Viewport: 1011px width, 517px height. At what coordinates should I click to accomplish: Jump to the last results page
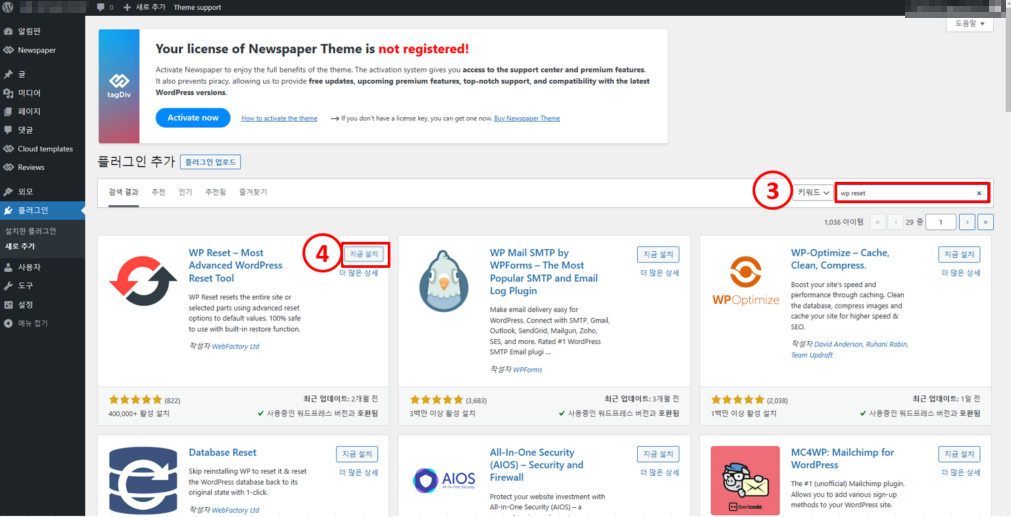986,222
